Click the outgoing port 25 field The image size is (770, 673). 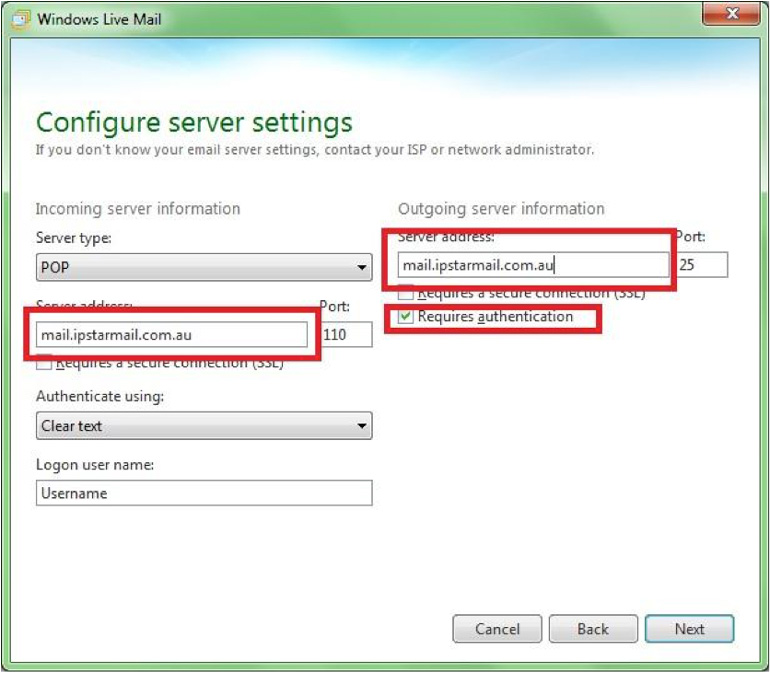[x=703, y=265]
